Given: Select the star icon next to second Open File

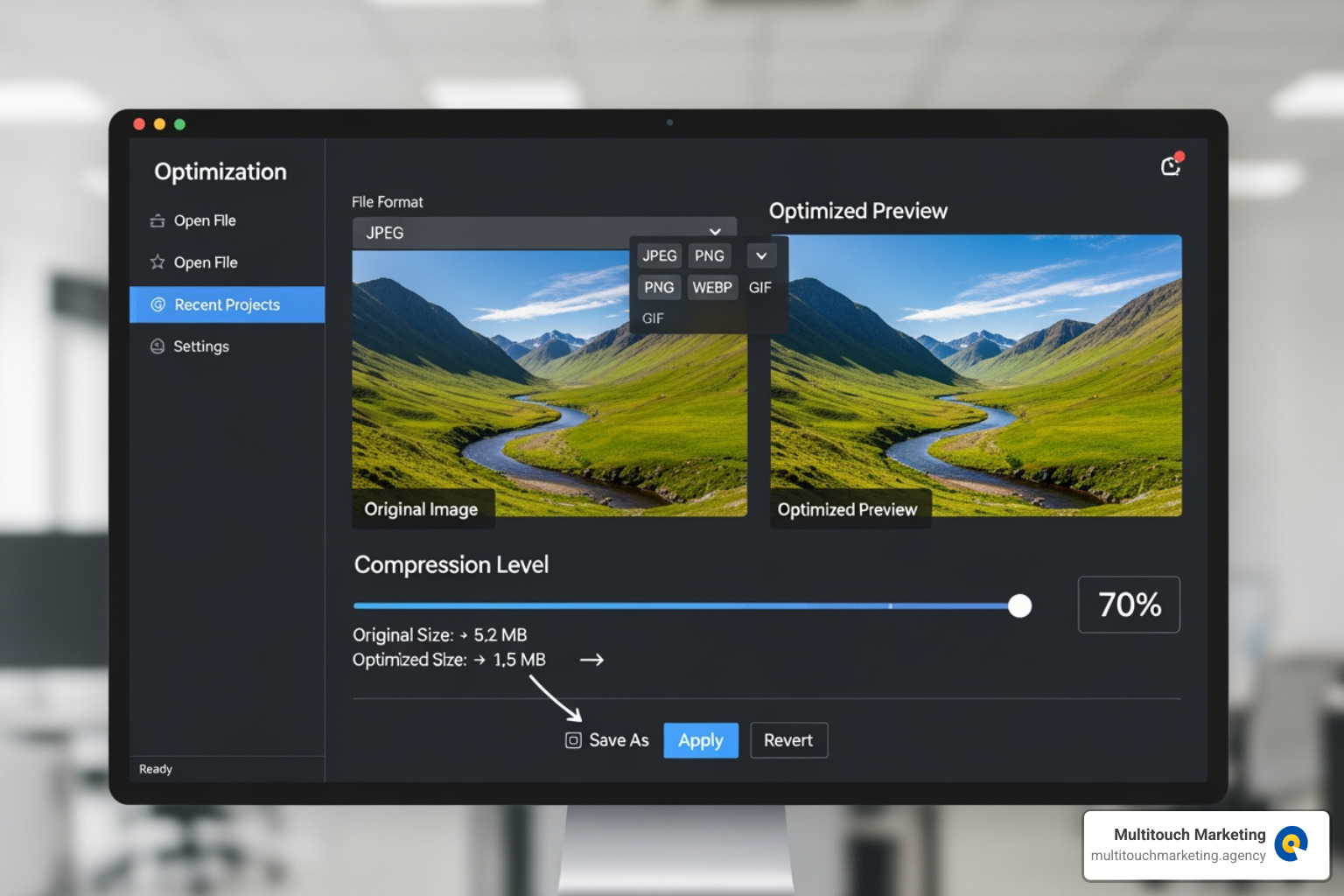Looking at the screenshot, I should pos(157,262).
